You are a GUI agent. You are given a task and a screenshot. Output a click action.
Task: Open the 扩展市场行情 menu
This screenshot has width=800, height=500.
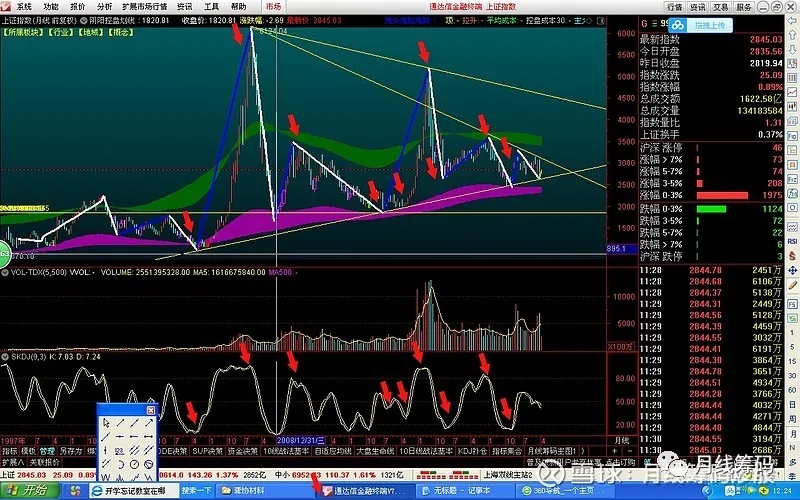144,6
